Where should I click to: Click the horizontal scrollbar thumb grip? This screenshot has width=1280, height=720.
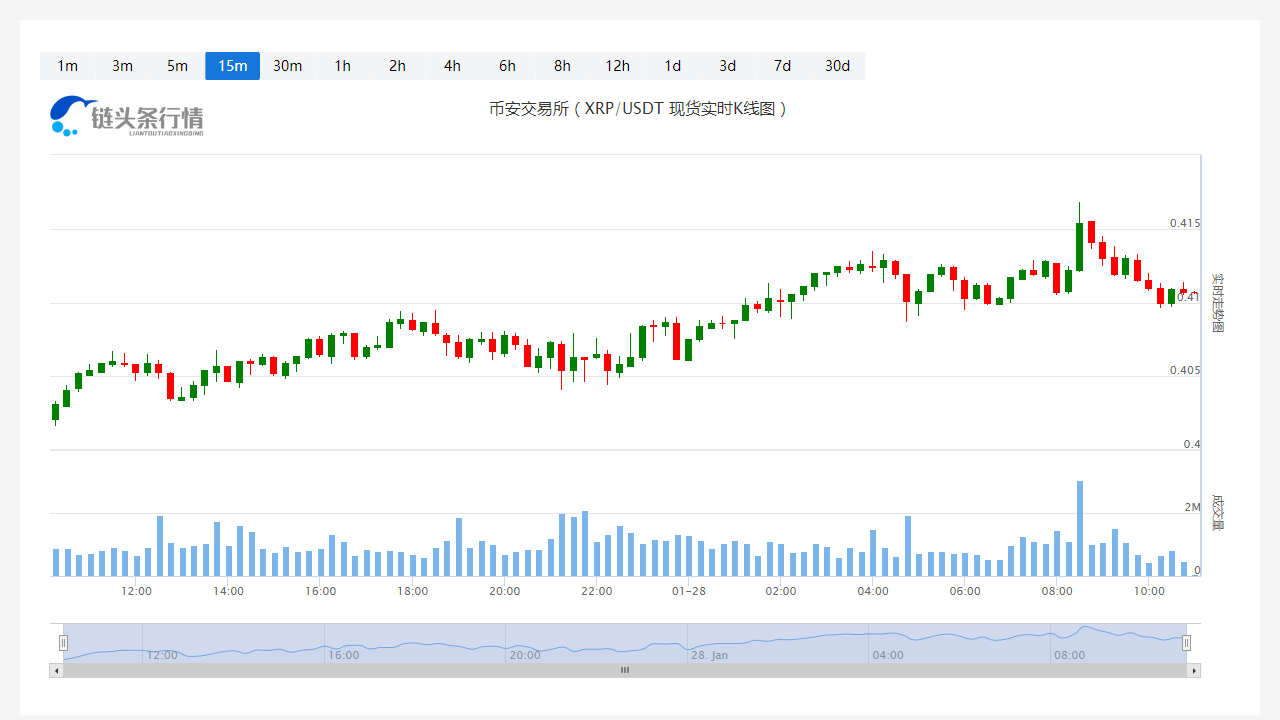coord(625,670)
